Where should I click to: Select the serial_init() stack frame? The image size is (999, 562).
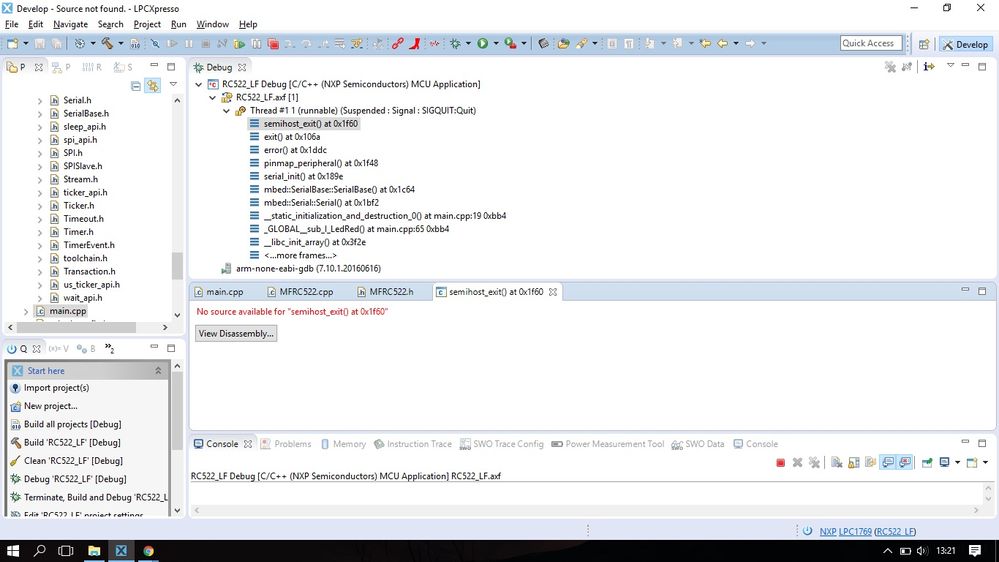coord(303,177)
